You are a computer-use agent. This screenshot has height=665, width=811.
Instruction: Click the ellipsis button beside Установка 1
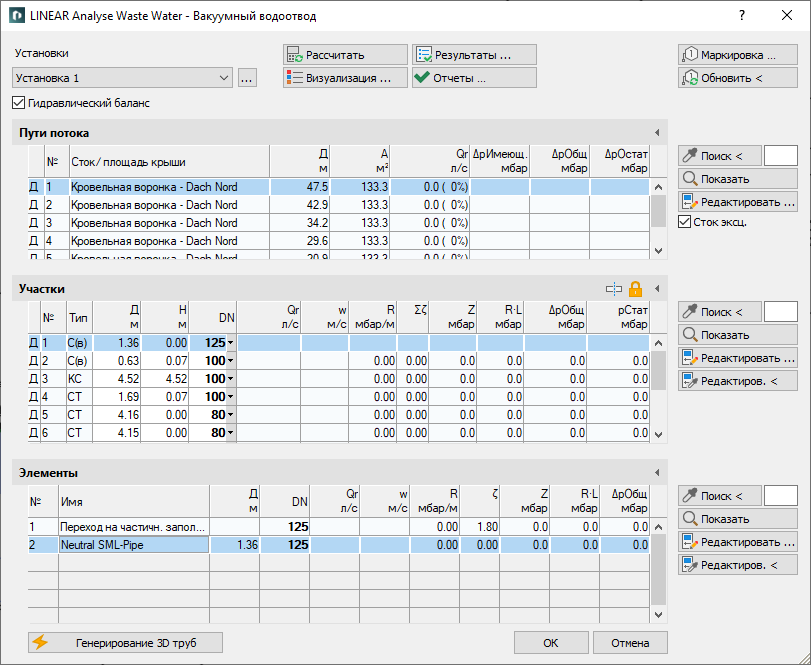tap(247, 78)
